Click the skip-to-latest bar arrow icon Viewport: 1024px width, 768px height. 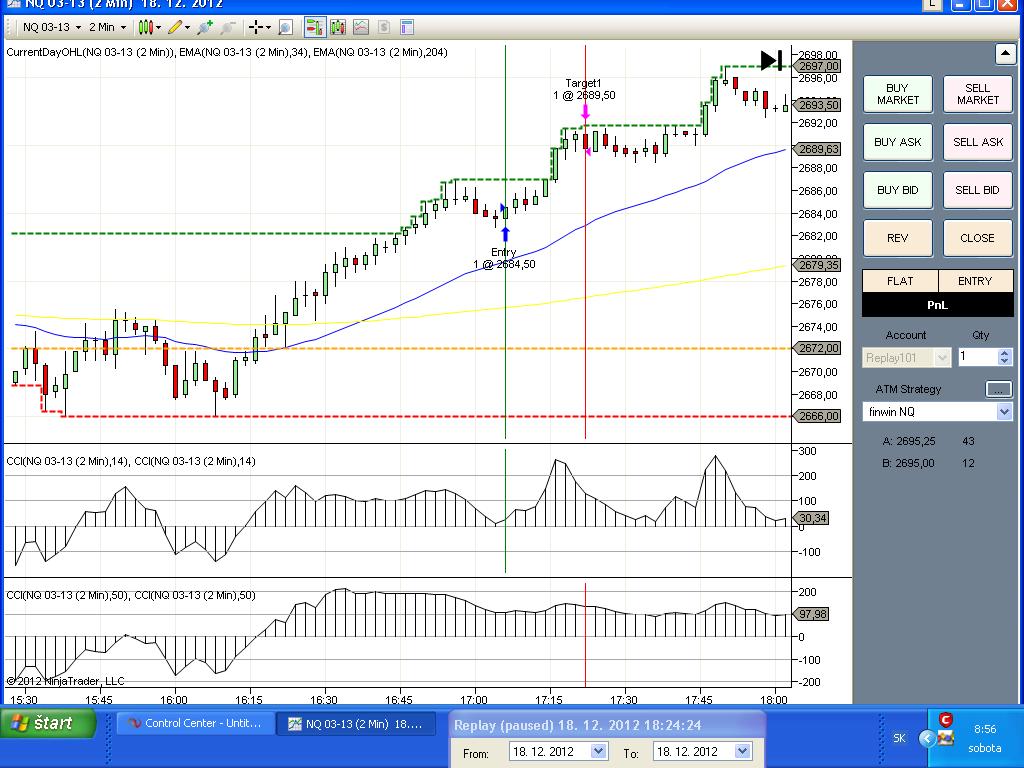click(x=771, y=61)
